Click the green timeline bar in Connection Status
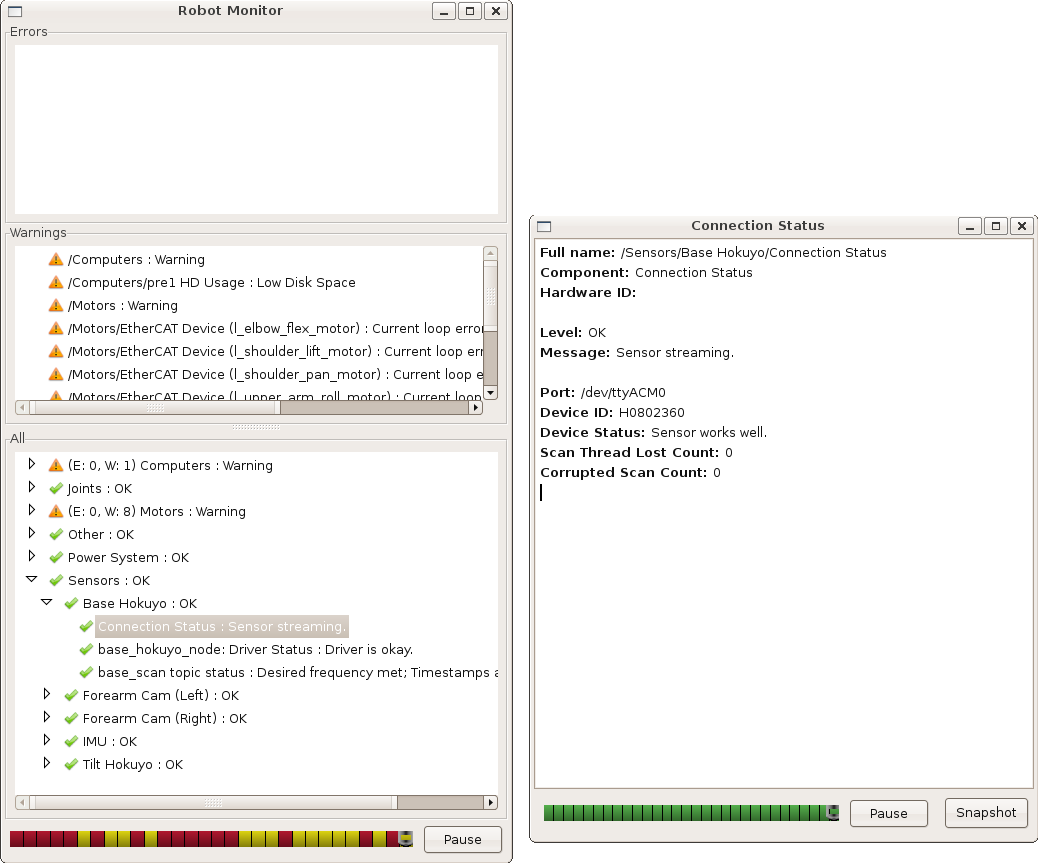Screen dimensions: 1038x863 (690, 813)
